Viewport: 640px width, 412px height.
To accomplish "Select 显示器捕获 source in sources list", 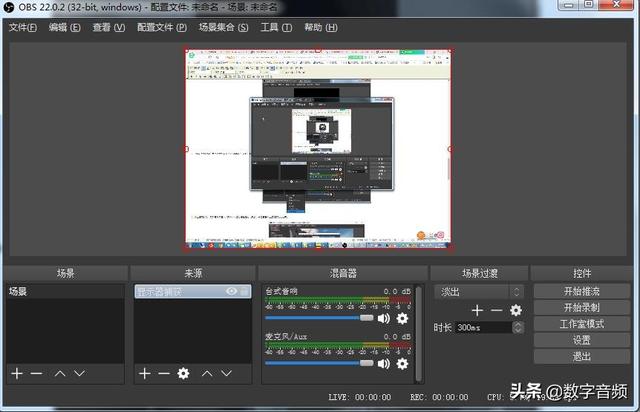I will [193, 291].
